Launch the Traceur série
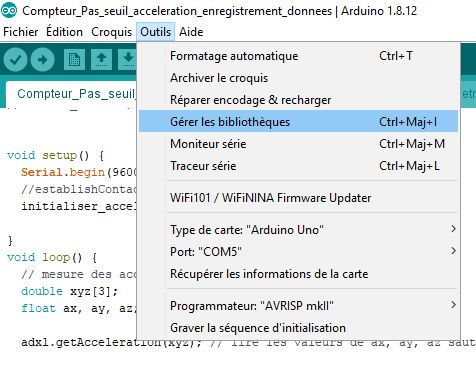 (298, 166)
